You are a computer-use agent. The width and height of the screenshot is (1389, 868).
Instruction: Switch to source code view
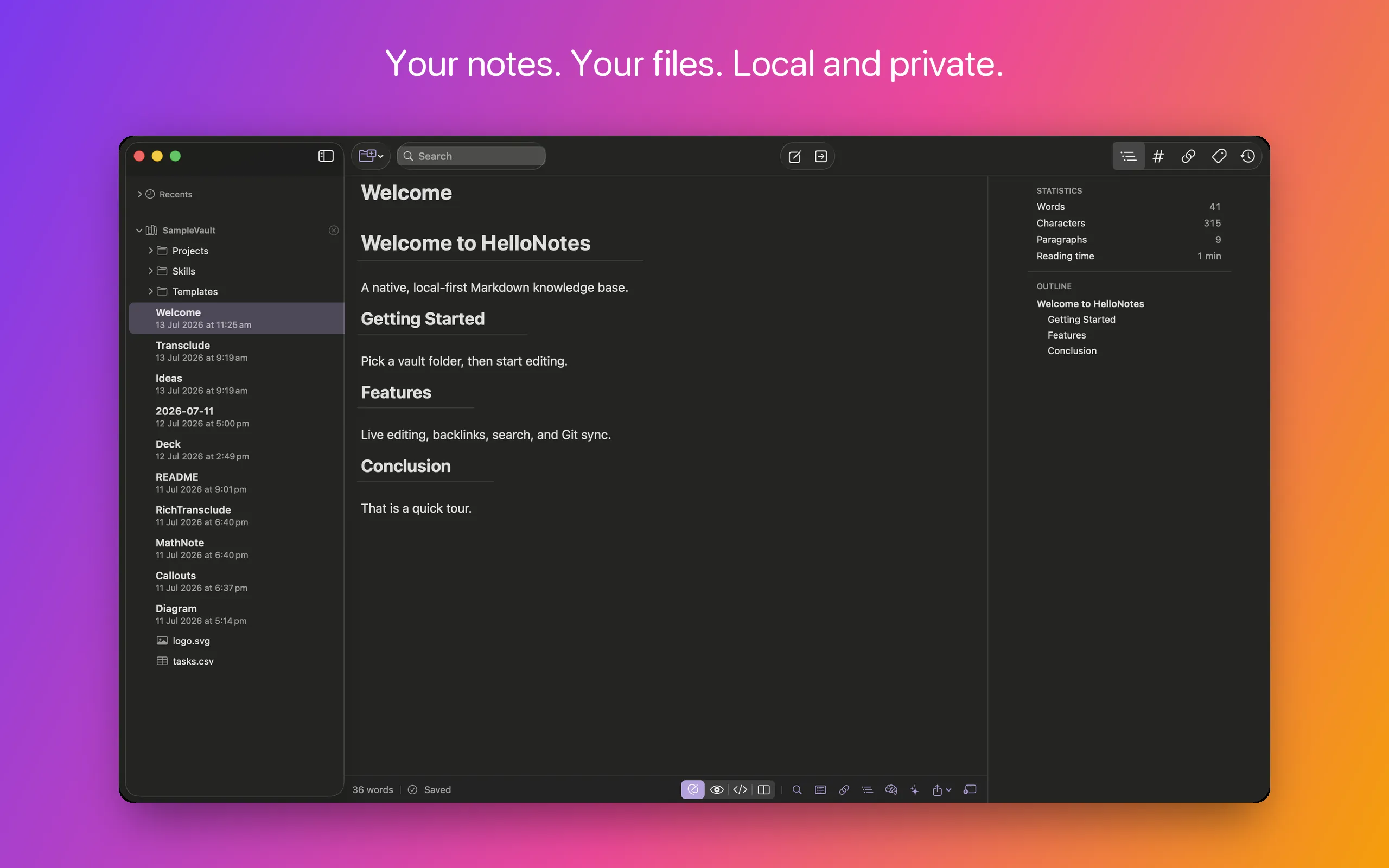coord(740,790)
